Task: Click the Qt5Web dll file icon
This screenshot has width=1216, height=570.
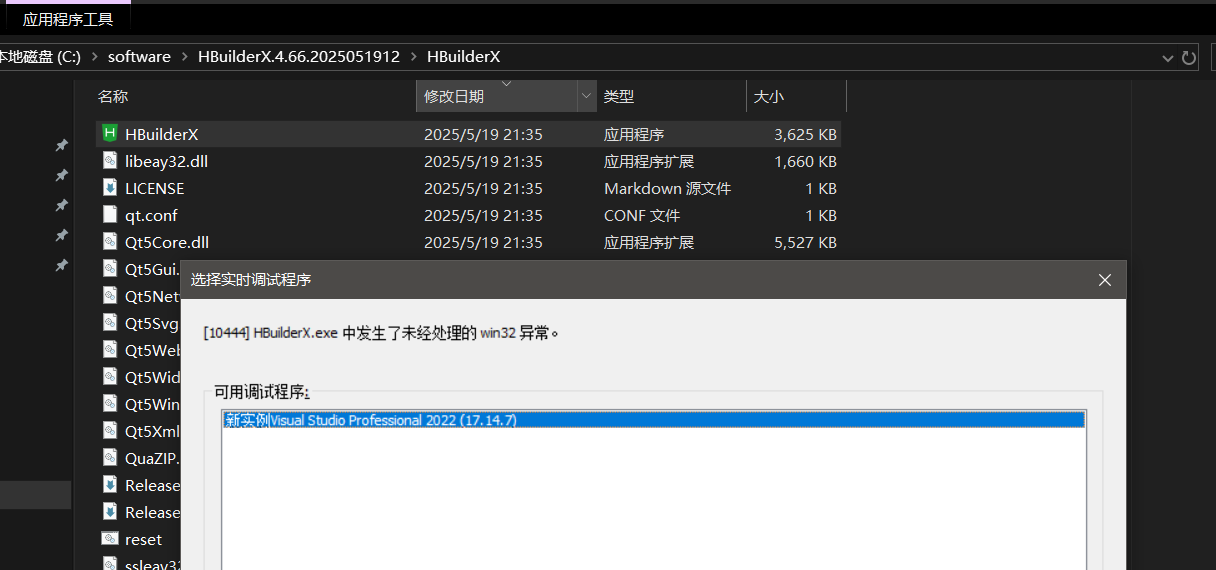Action: (110, 349)
